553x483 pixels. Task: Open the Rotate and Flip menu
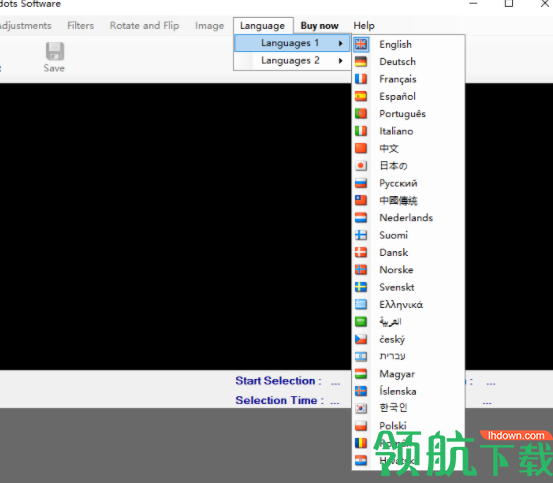tap(145, 26)
